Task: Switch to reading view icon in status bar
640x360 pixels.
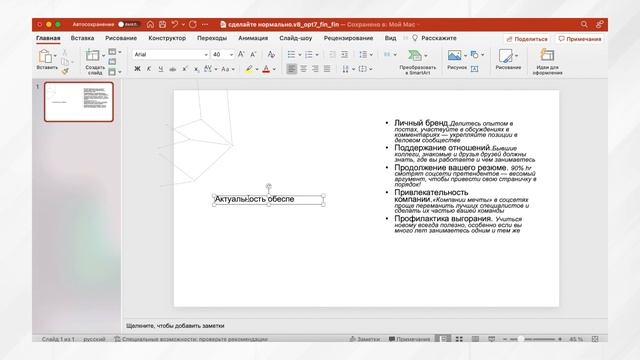Action: tap(476, 339)
